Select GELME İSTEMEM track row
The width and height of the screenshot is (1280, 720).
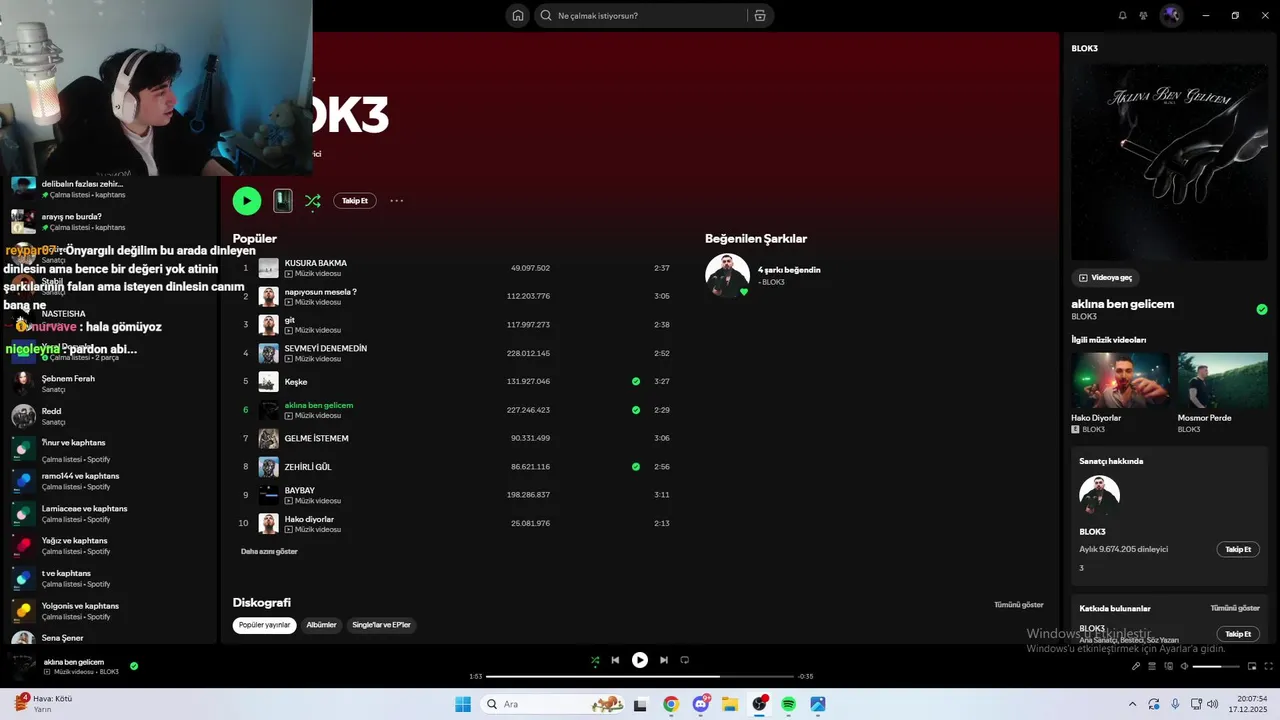click(x=455, y=438)
